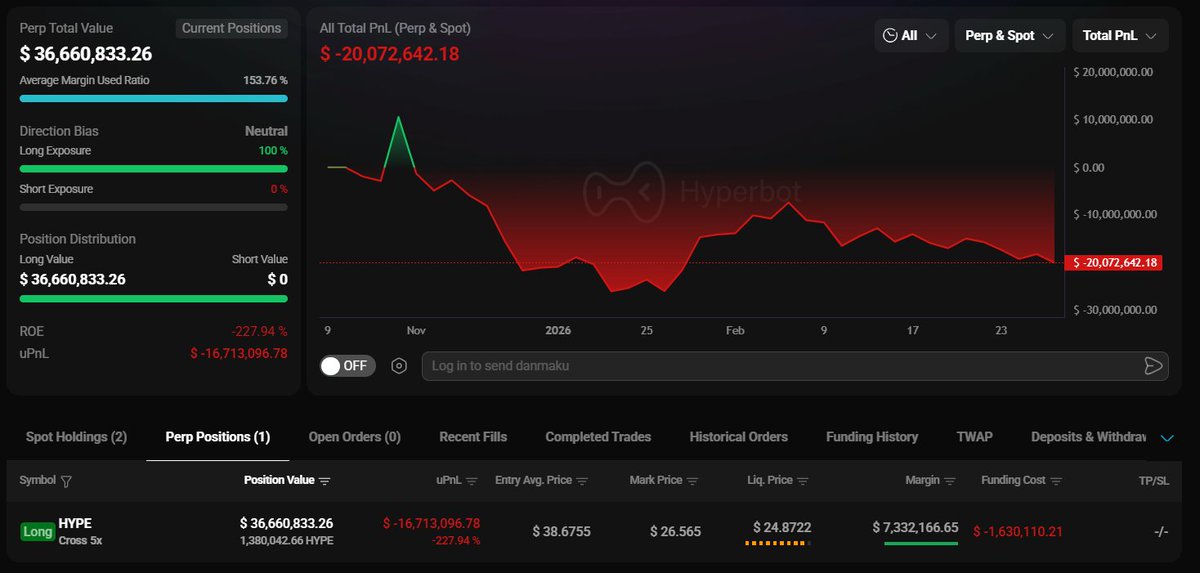Click the Neutral direction bias label
Image resolution: width=1200 pixels, height=573 pixels.
(x=266, y=131)
